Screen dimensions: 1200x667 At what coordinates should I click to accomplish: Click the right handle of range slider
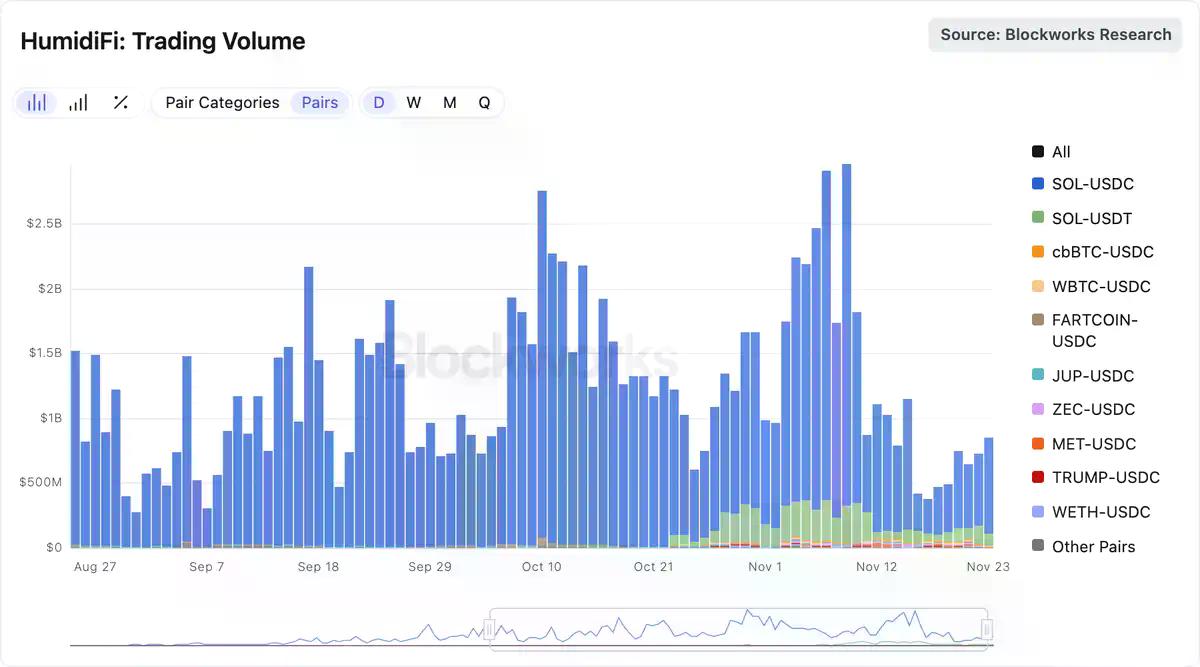(987, 629)
